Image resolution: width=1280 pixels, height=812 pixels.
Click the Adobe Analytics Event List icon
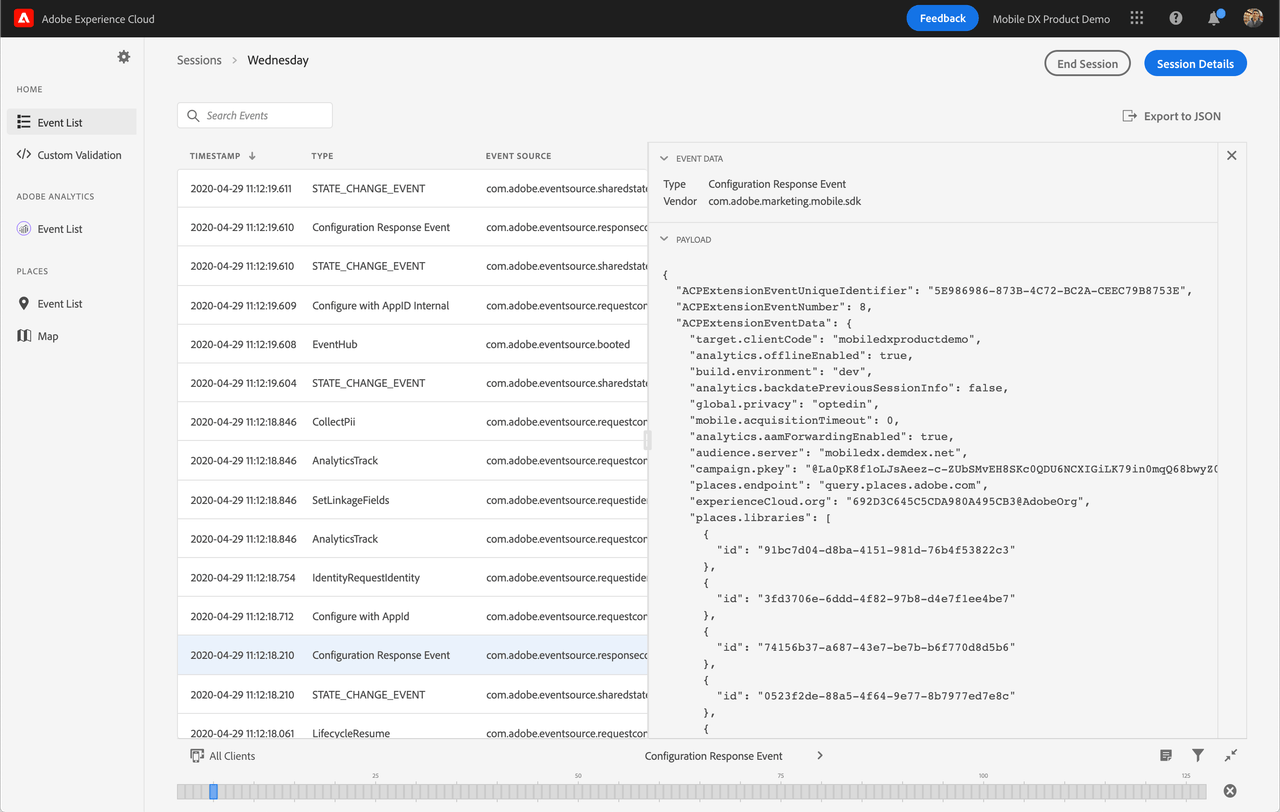[x=24, y=229]
